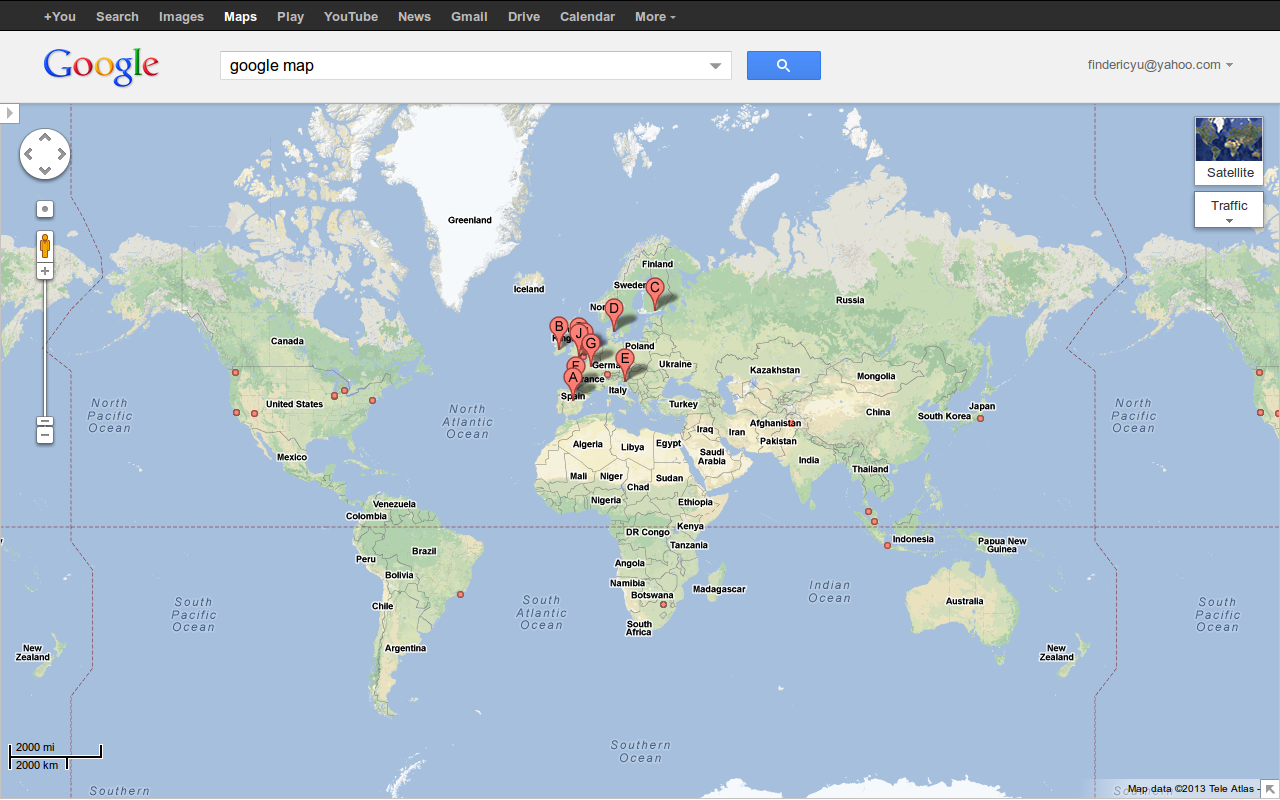Screen dimensions: 1280x800
Task: Open Gmail in the top bar
Action: (x=469, y=16)
